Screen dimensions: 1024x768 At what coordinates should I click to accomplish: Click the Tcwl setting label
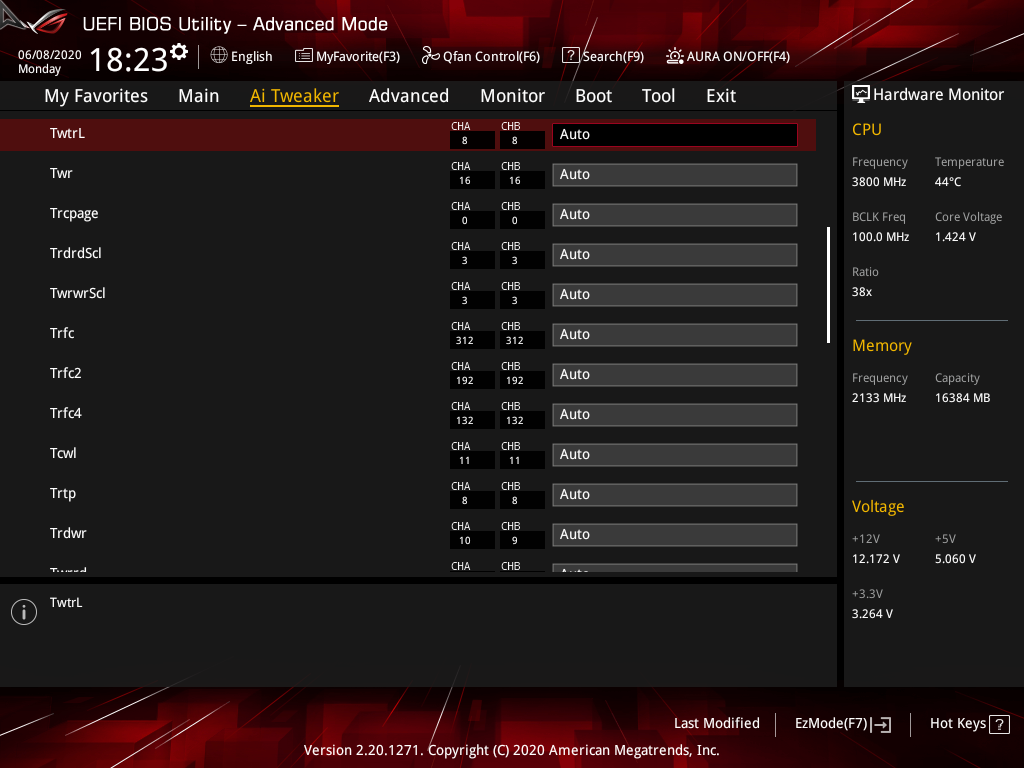[63, 453]
